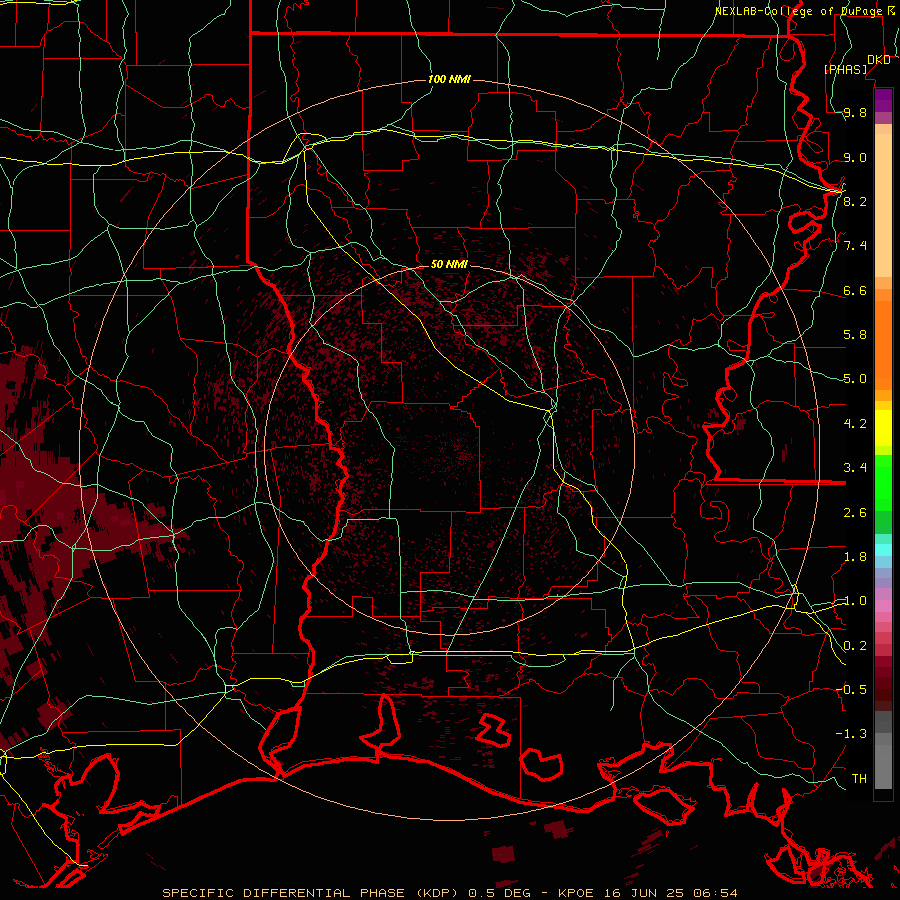
Task: Click the bright green segment of the color bar
Action: coord(883,482)
